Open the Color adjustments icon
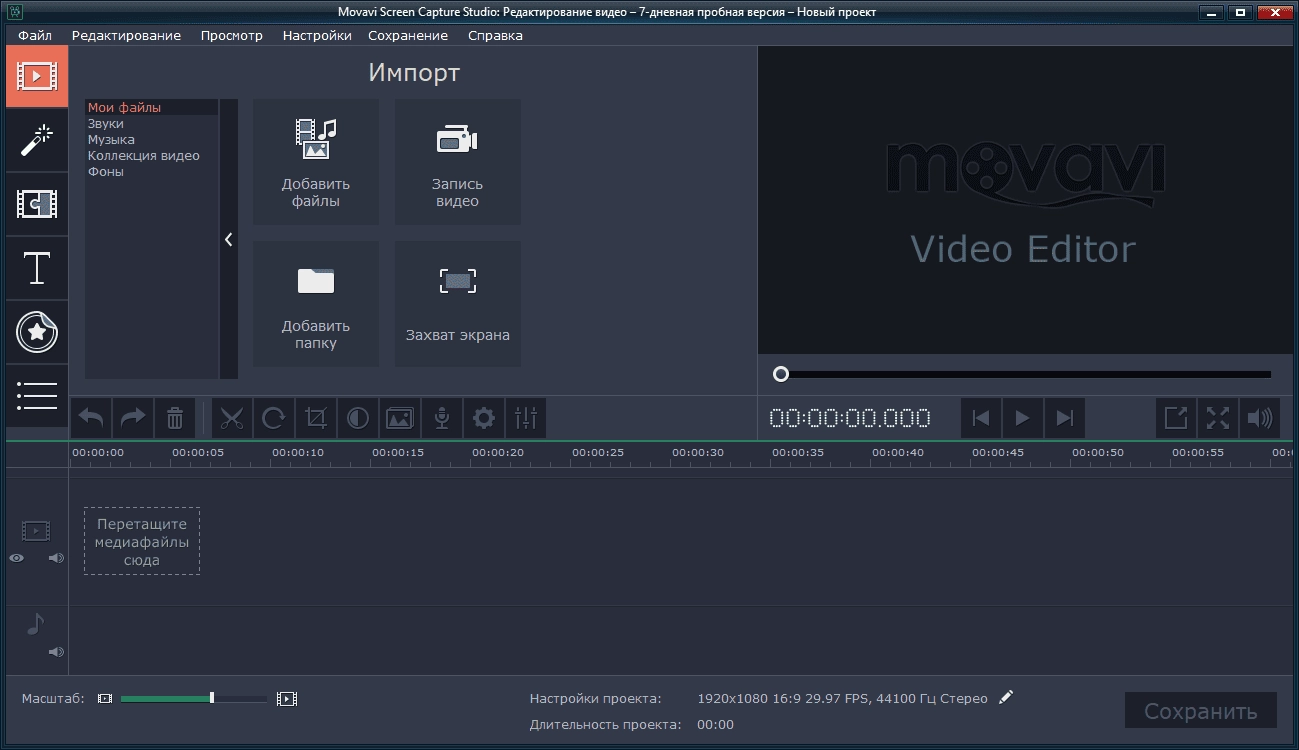Screen dimensions: 1299x750 point(358,418)
